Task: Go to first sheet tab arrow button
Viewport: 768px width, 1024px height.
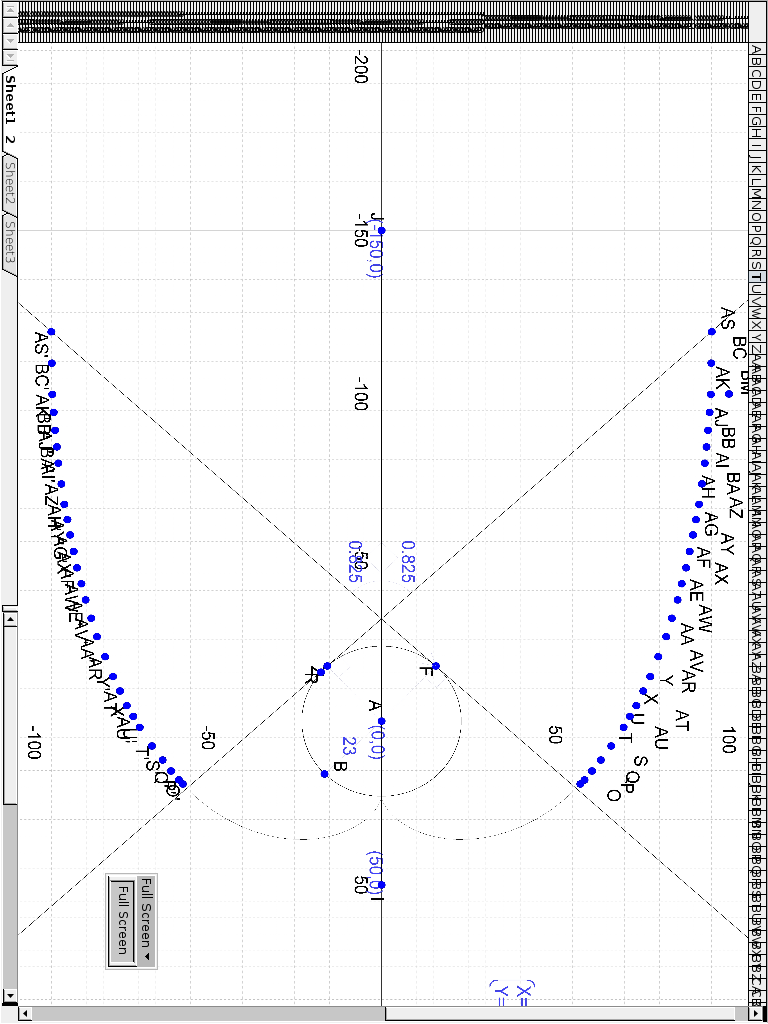Action: tap(10, 8)
